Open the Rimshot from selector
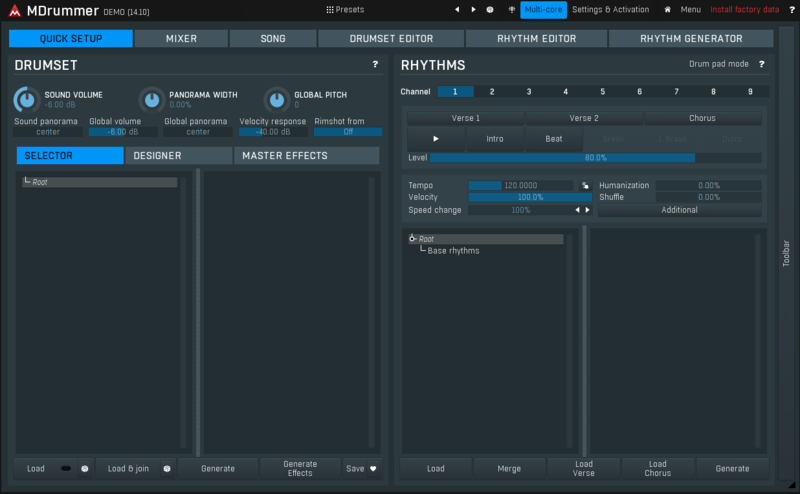 pos(347,131)
